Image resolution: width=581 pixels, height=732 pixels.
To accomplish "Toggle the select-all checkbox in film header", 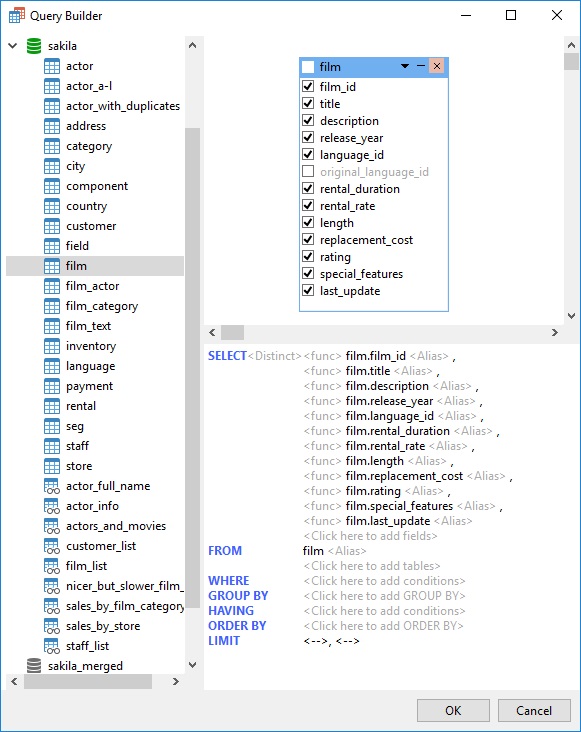I will click(308, 67).
